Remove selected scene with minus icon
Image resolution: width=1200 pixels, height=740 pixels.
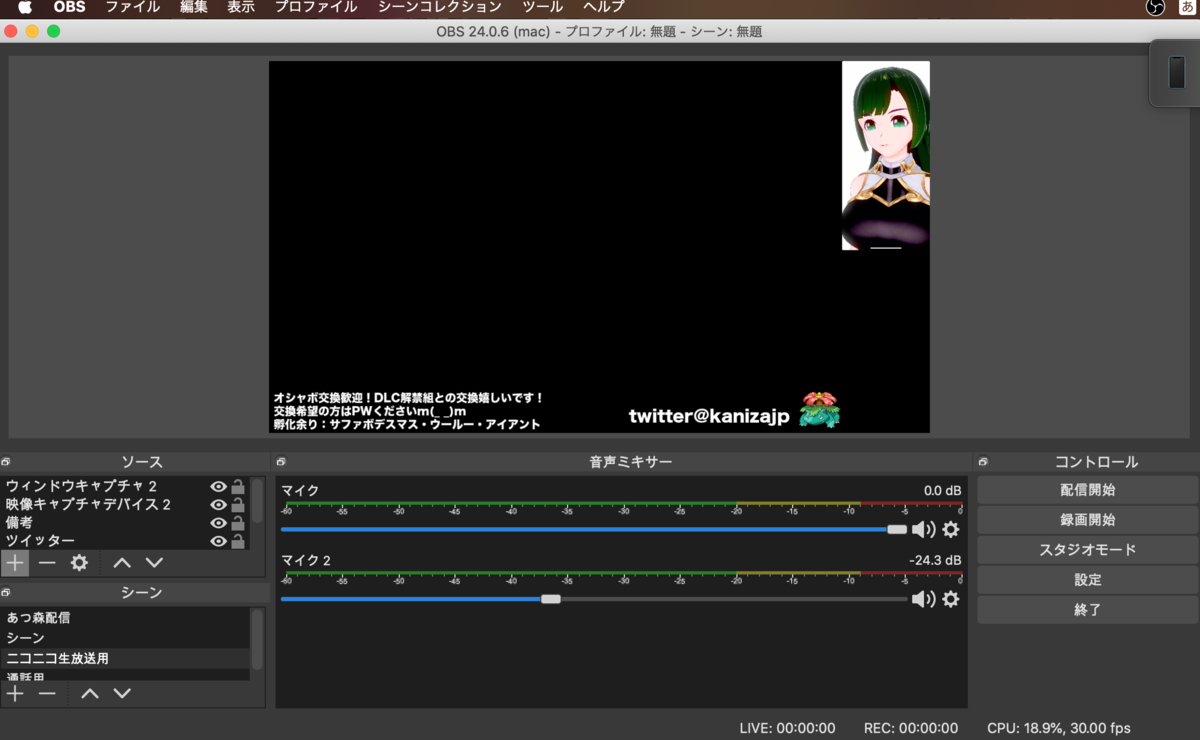47,693
